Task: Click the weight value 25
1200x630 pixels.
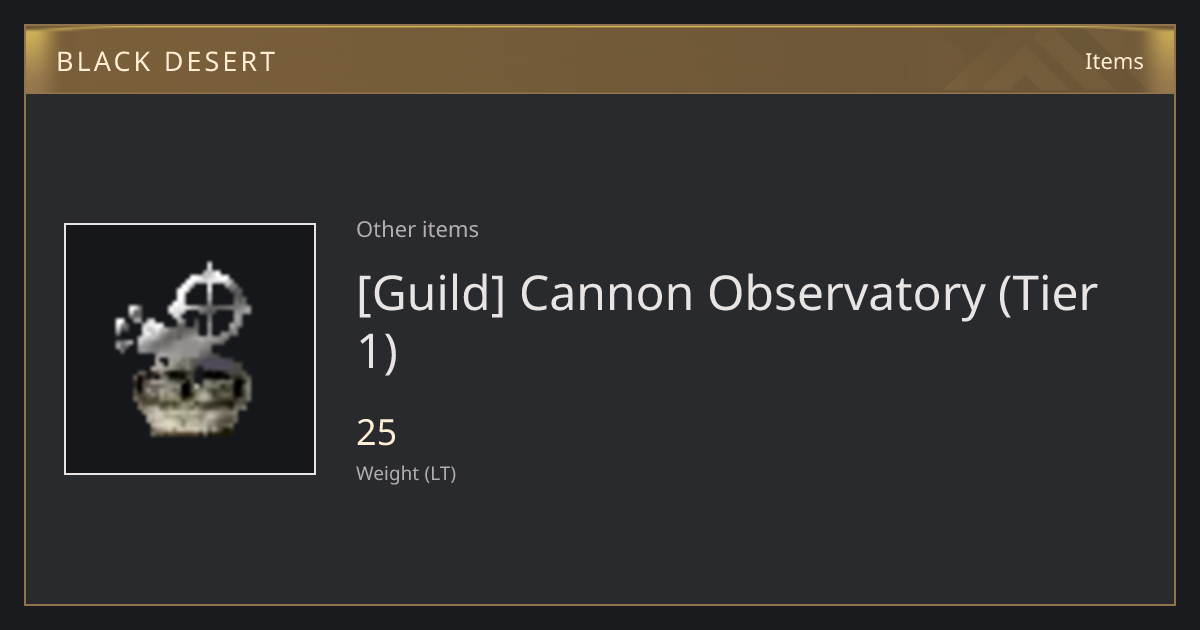Action: click(x=377, y=433)
